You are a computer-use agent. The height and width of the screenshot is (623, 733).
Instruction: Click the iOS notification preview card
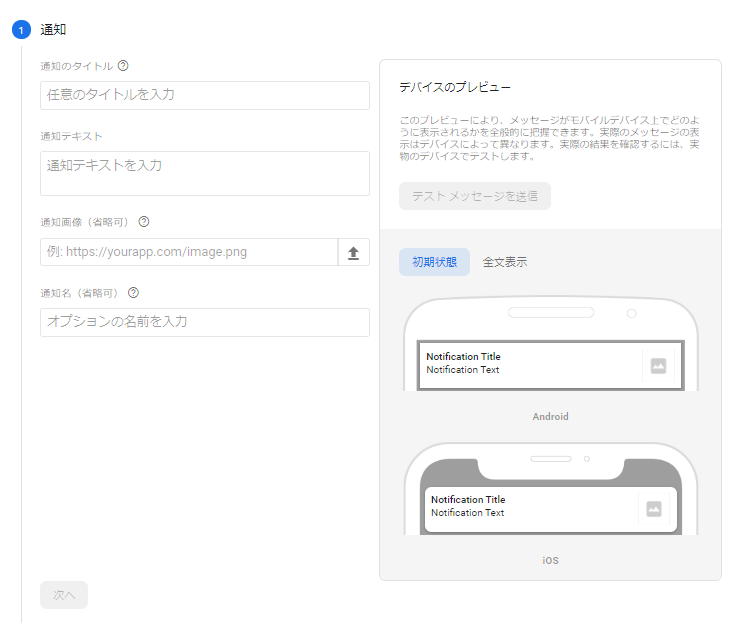click(x=530, y=507)
